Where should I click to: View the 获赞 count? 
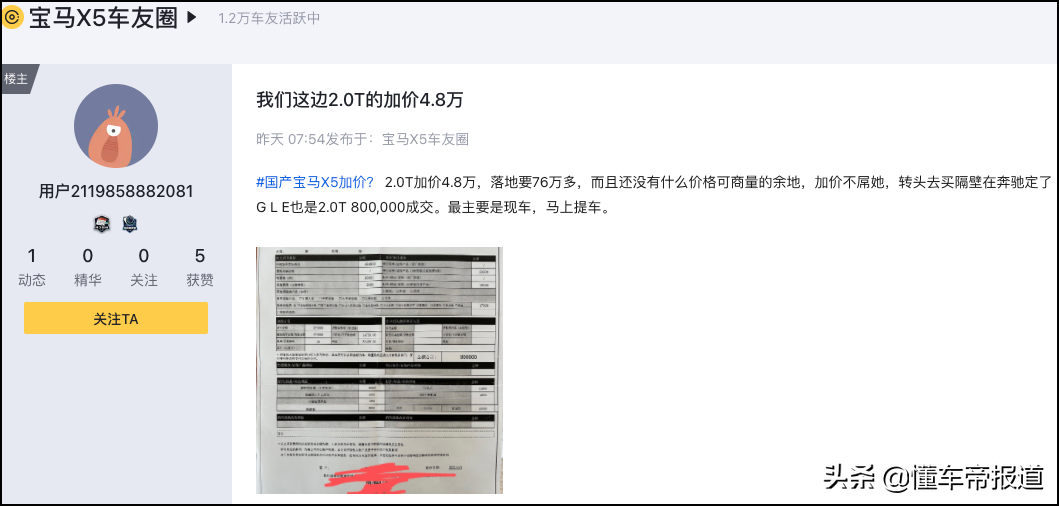[x=200, y=268]
